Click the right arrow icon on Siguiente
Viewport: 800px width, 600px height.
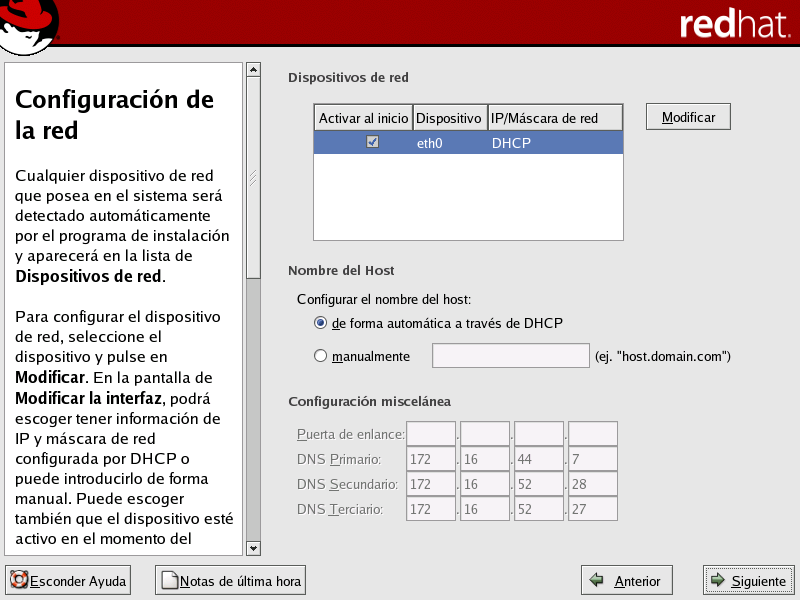click(717, 580)
